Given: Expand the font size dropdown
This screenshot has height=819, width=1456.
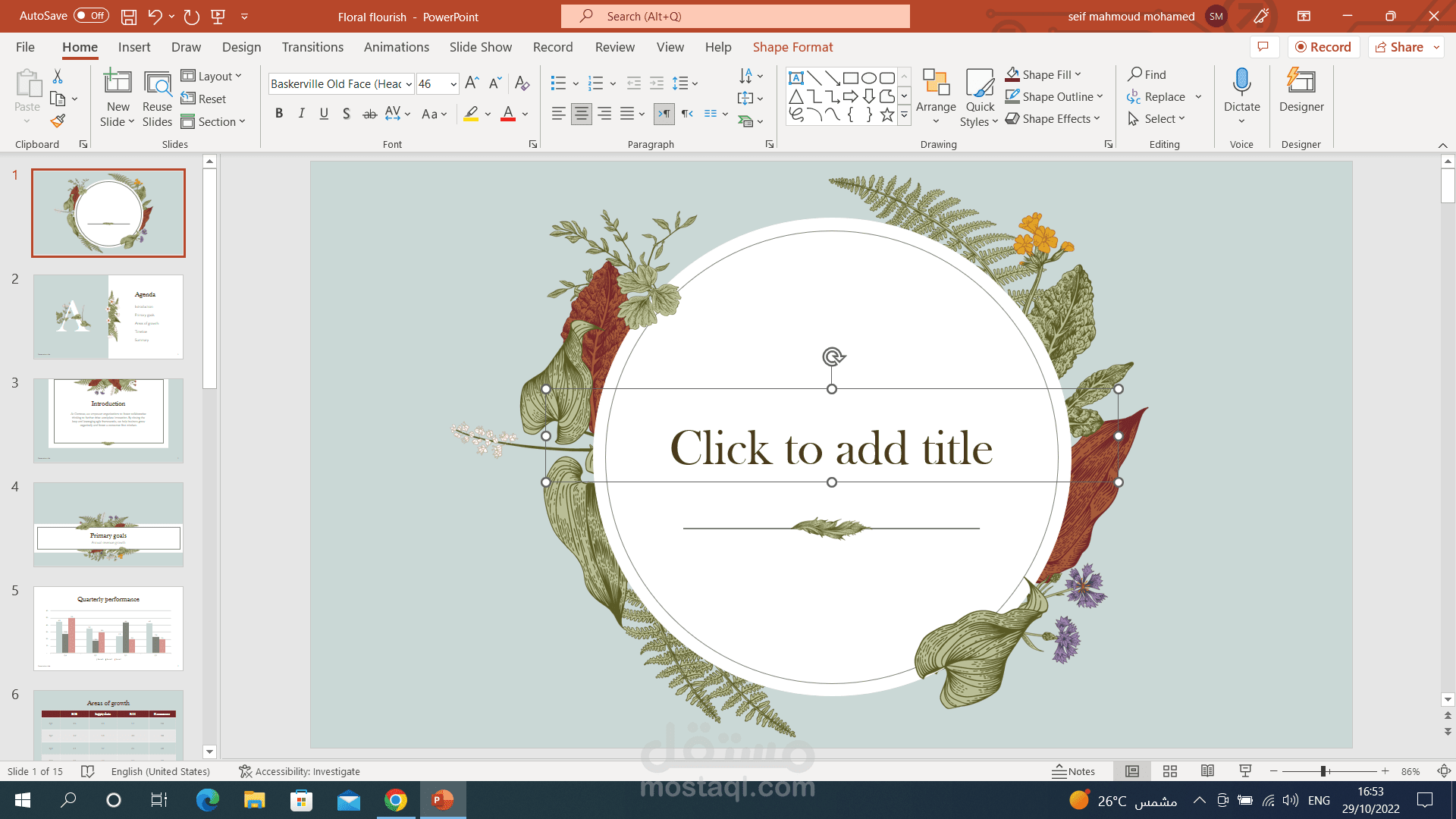Looking at the screenshot, I should [453, 84].
